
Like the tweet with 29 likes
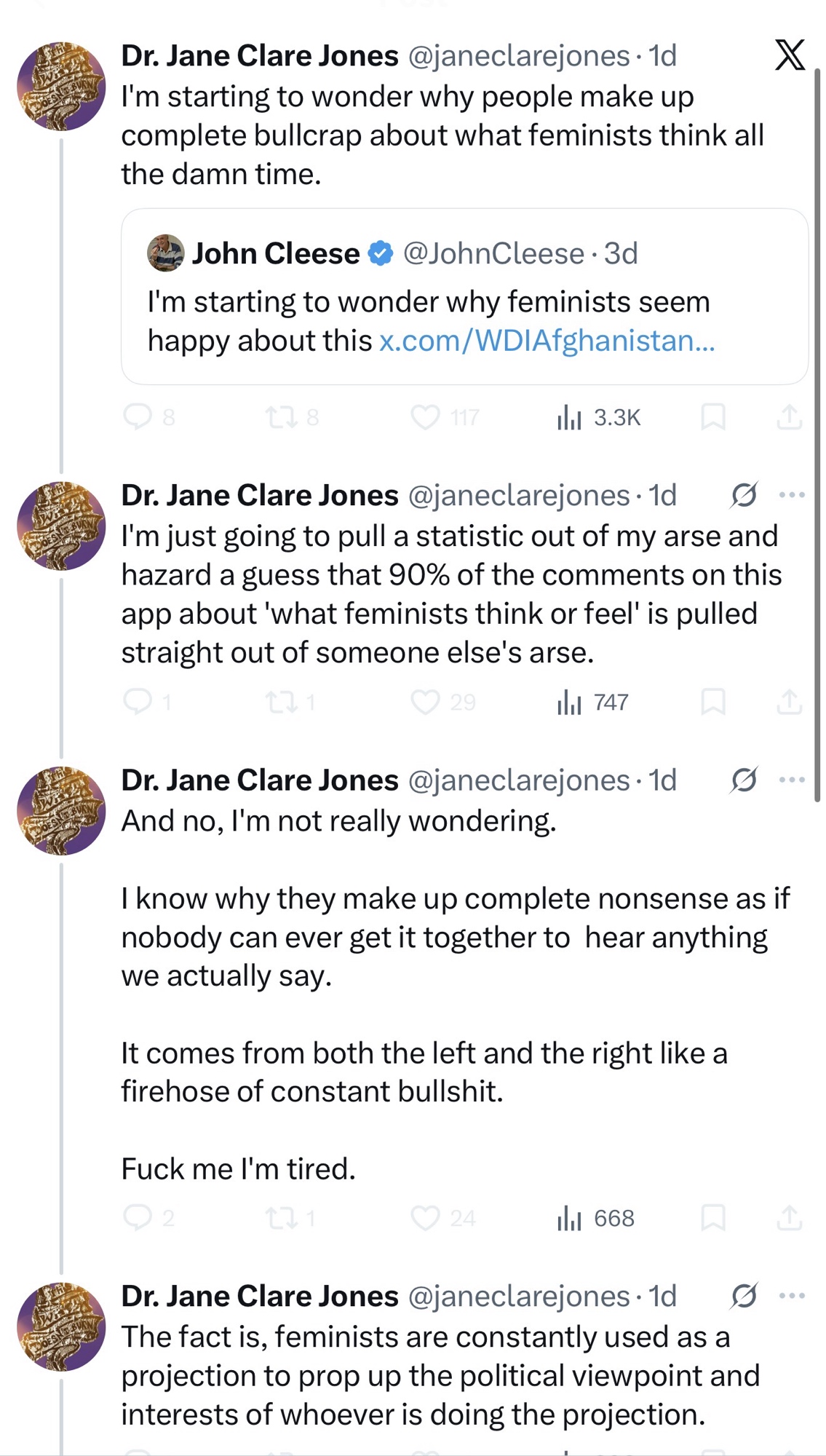pyautogui.click(x=426, y=702)
